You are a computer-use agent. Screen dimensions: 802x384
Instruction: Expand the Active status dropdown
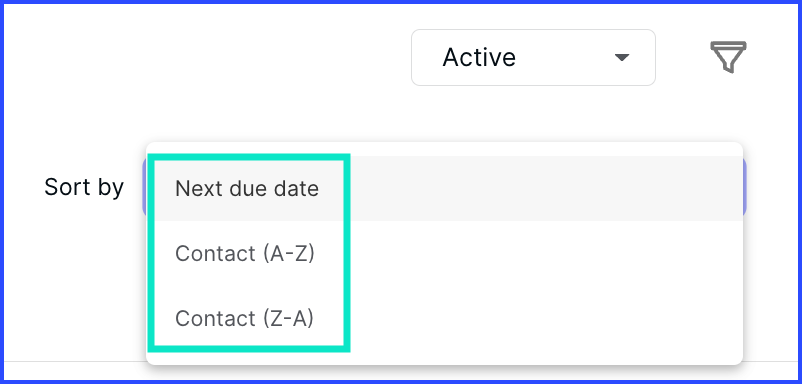click(533, 57)
